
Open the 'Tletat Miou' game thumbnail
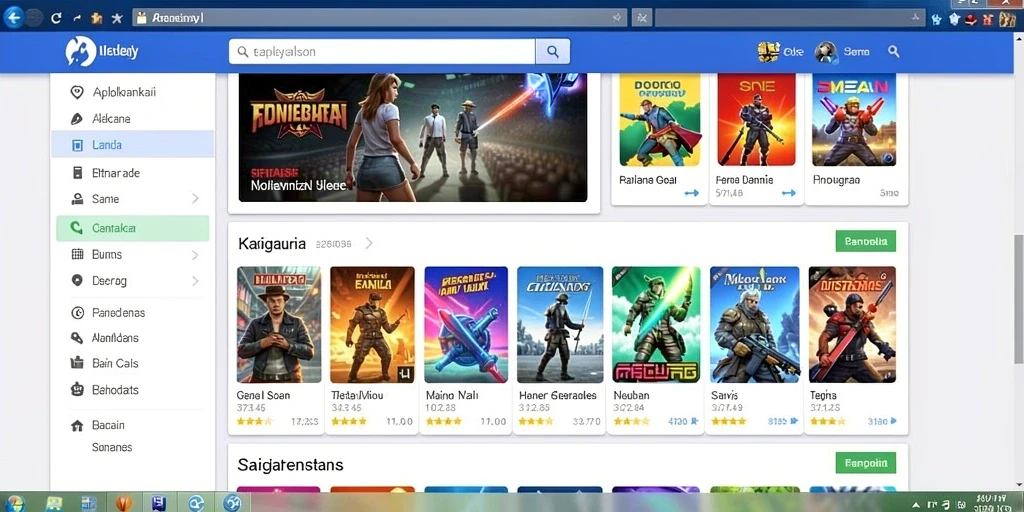pyautogui.click(x=372, y=325)
